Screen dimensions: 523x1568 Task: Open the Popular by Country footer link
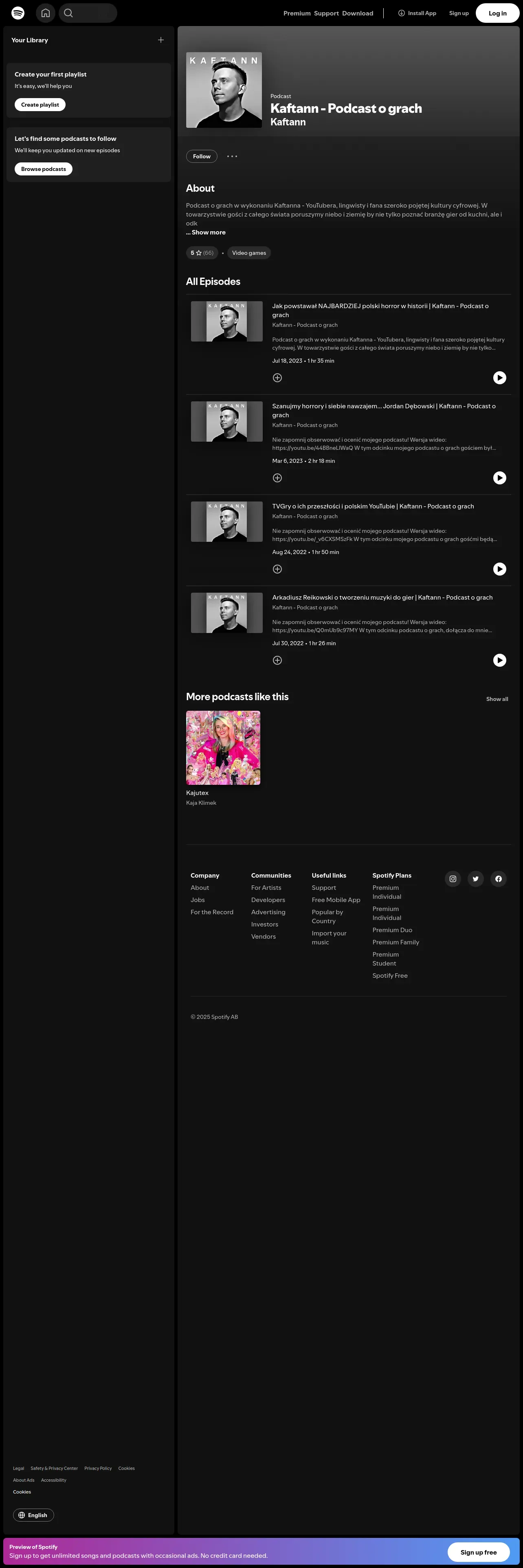(x=327, y=917)
